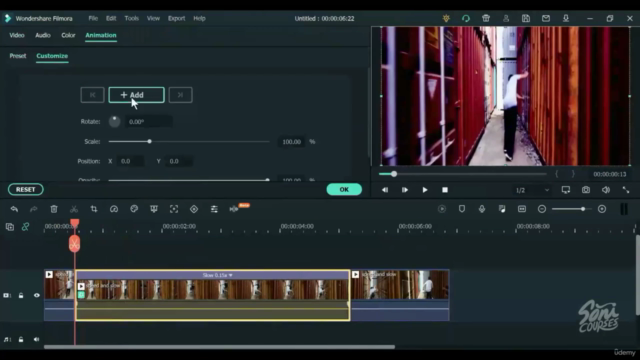The height and width of the screenshot is (360, 640).
Task: Click the RESET button
Action: pyautogui.click(x=25, y=189)
